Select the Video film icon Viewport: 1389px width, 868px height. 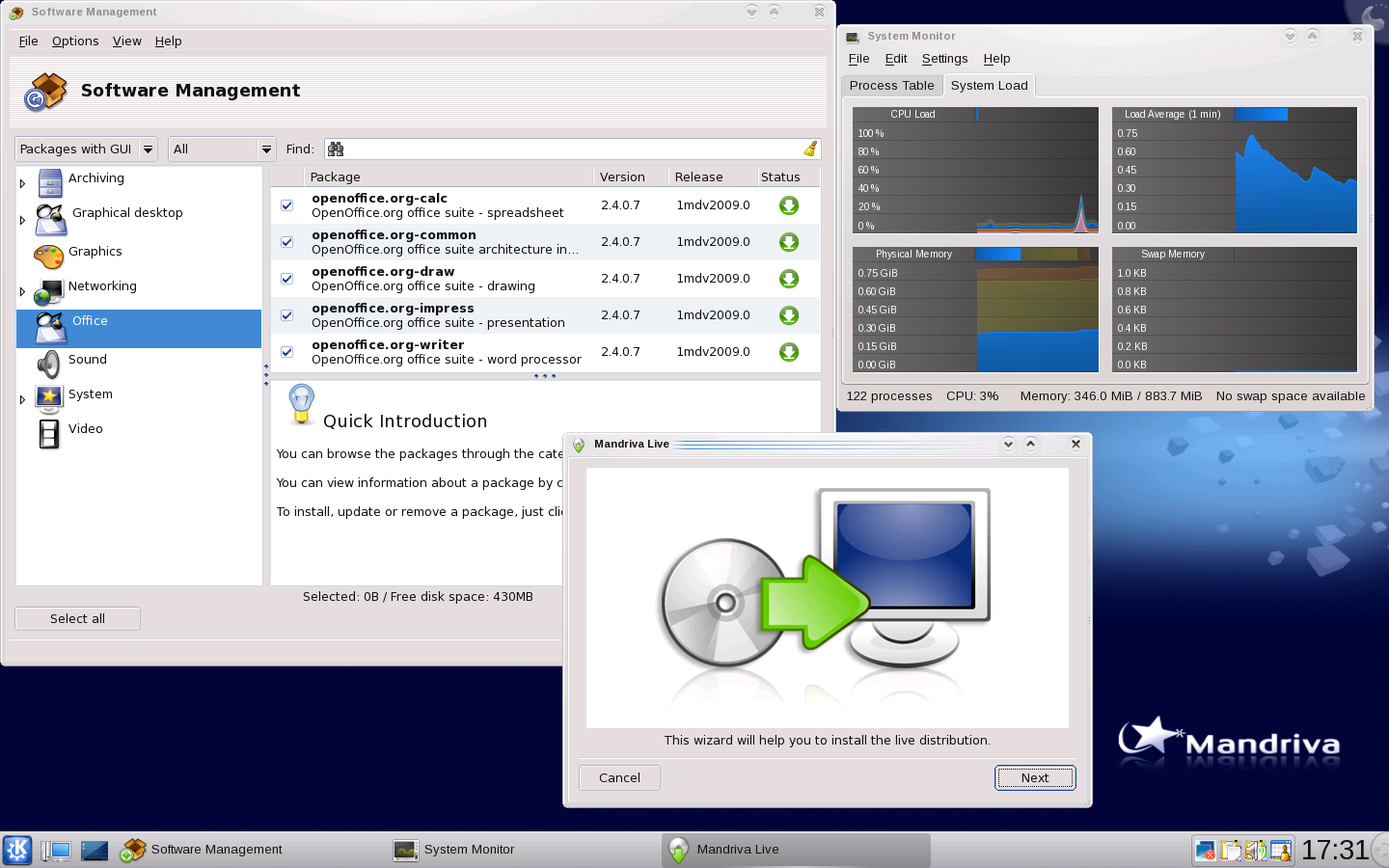48,434
